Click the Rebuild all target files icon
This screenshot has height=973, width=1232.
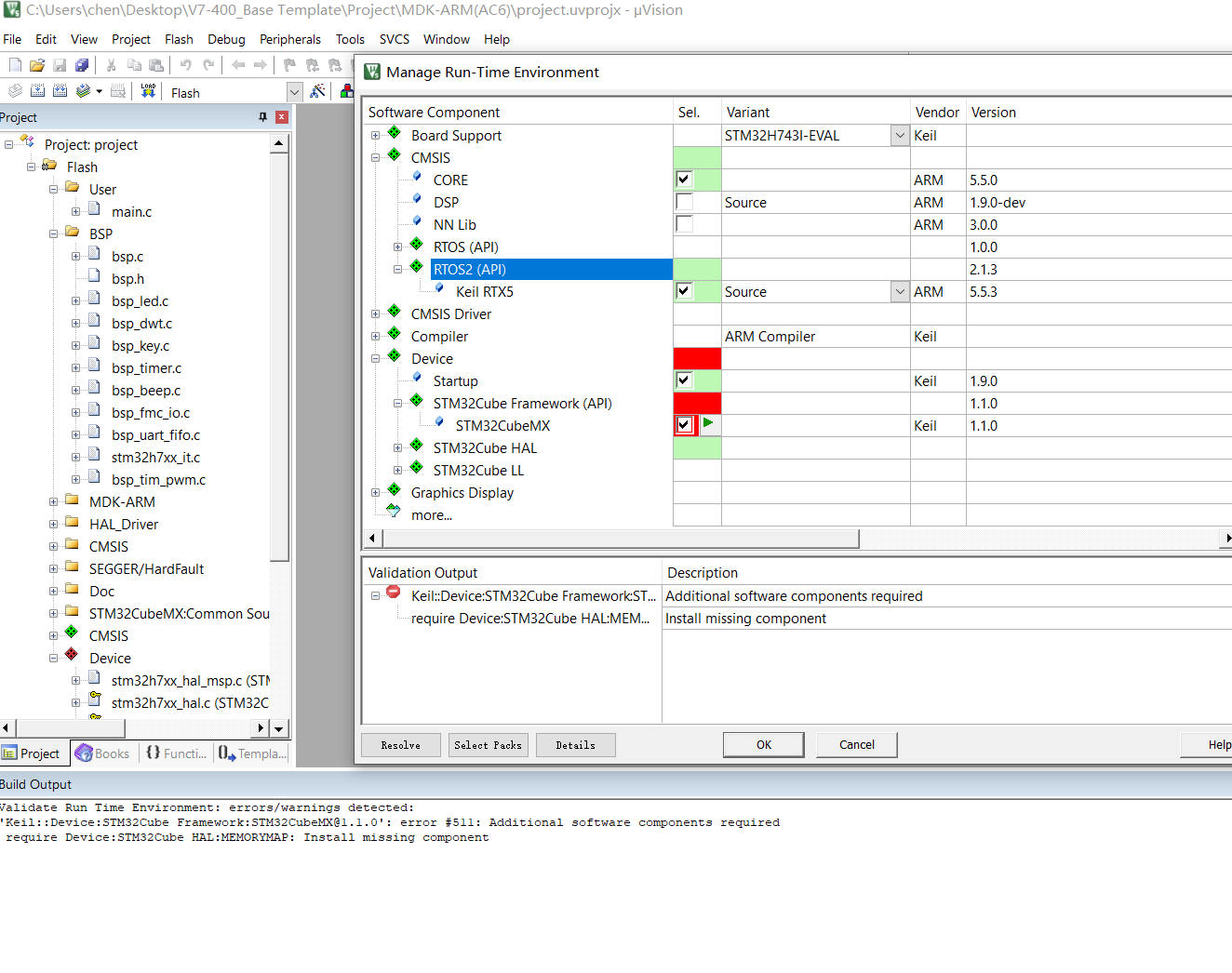pyautogui.click(x=60, y=91)
